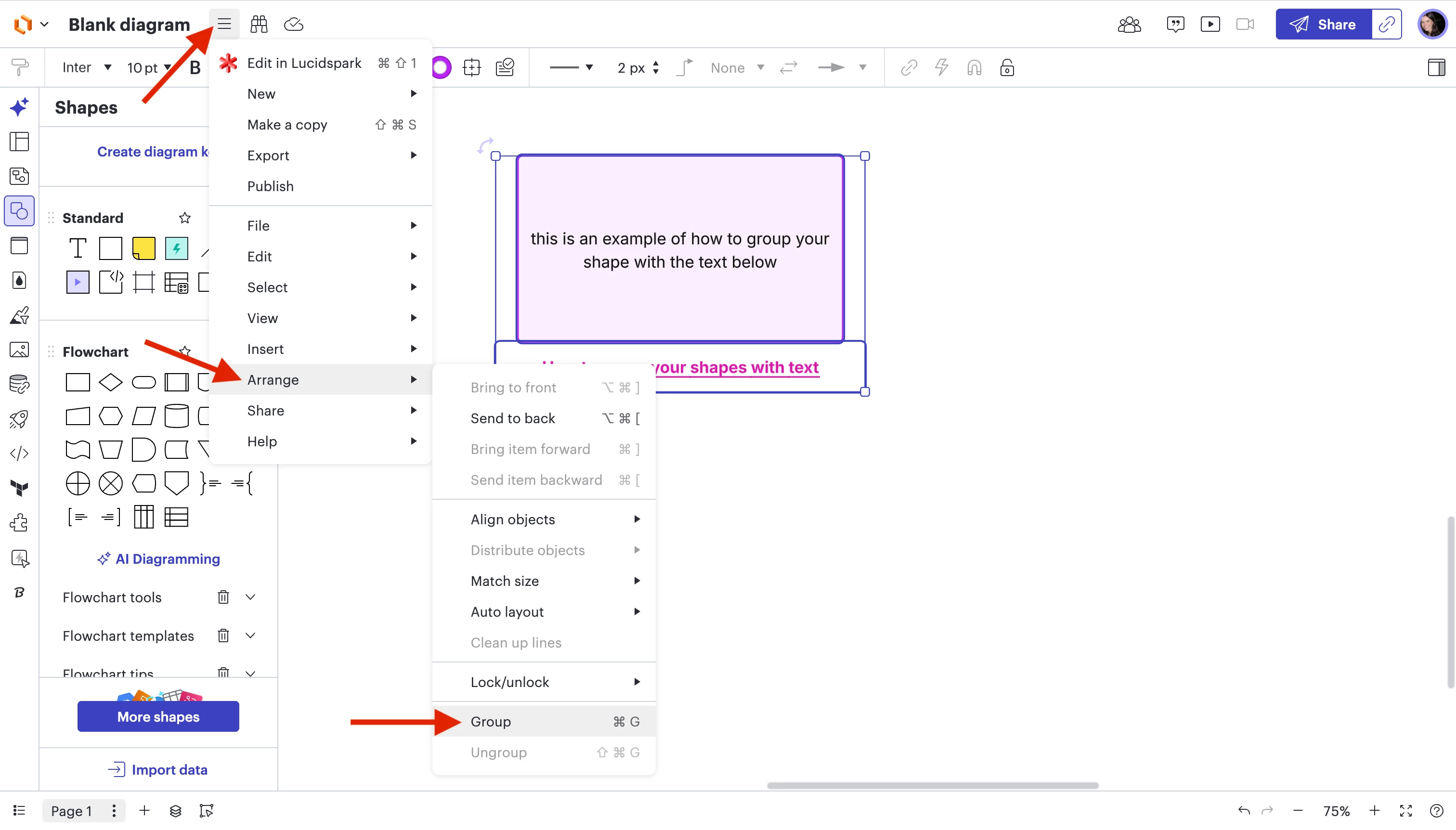
Task: Open the Inter font dropdown
Action: pyautogui.click(x=87, y=68)
